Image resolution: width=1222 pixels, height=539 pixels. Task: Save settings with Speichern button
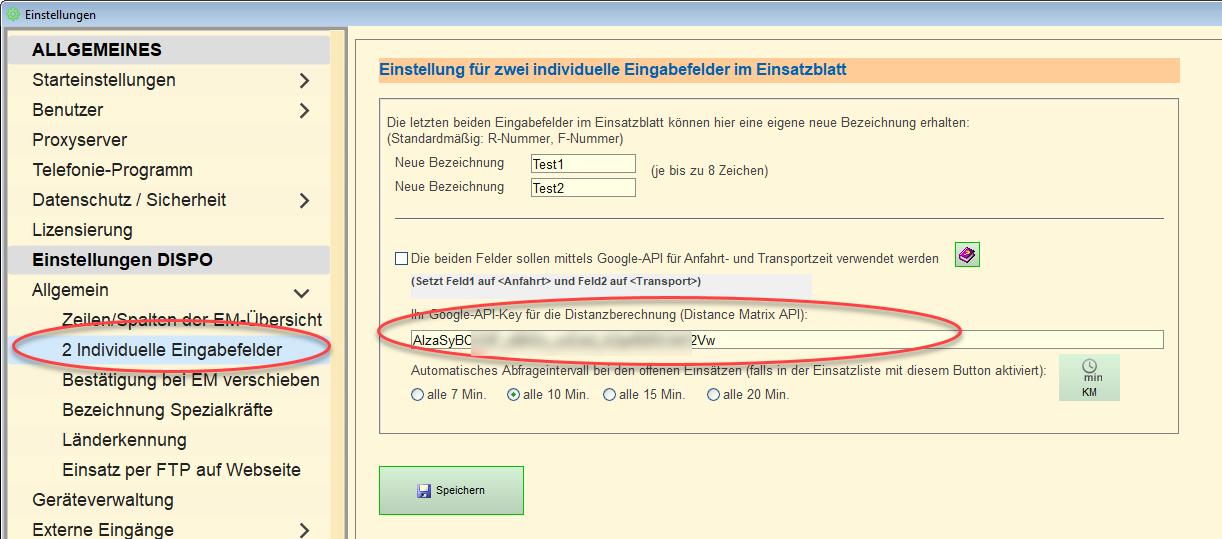click(x=451, y=490)
